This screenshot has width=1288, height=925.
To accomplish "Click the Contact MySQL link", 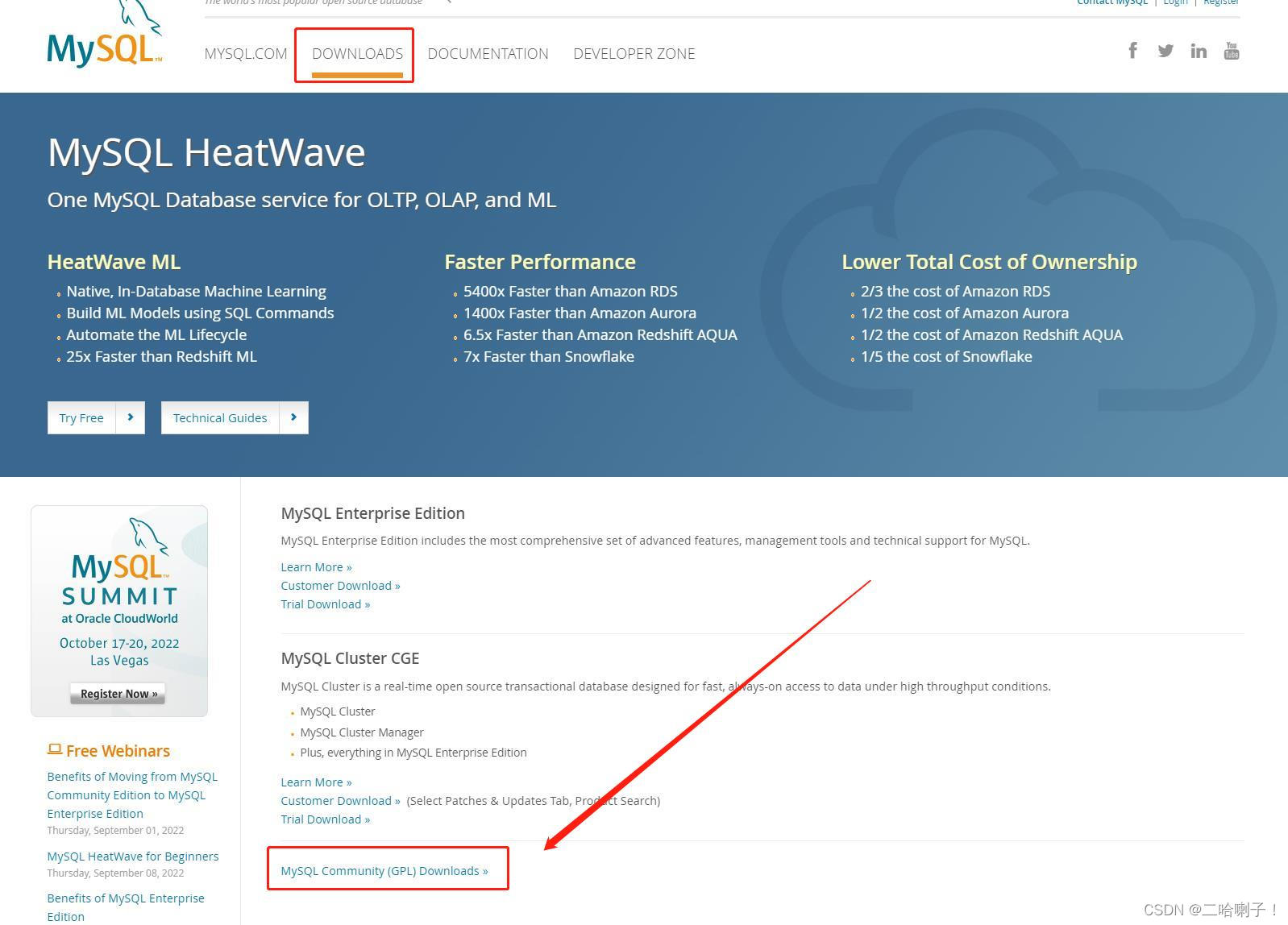I will [x=1112, y=2].
